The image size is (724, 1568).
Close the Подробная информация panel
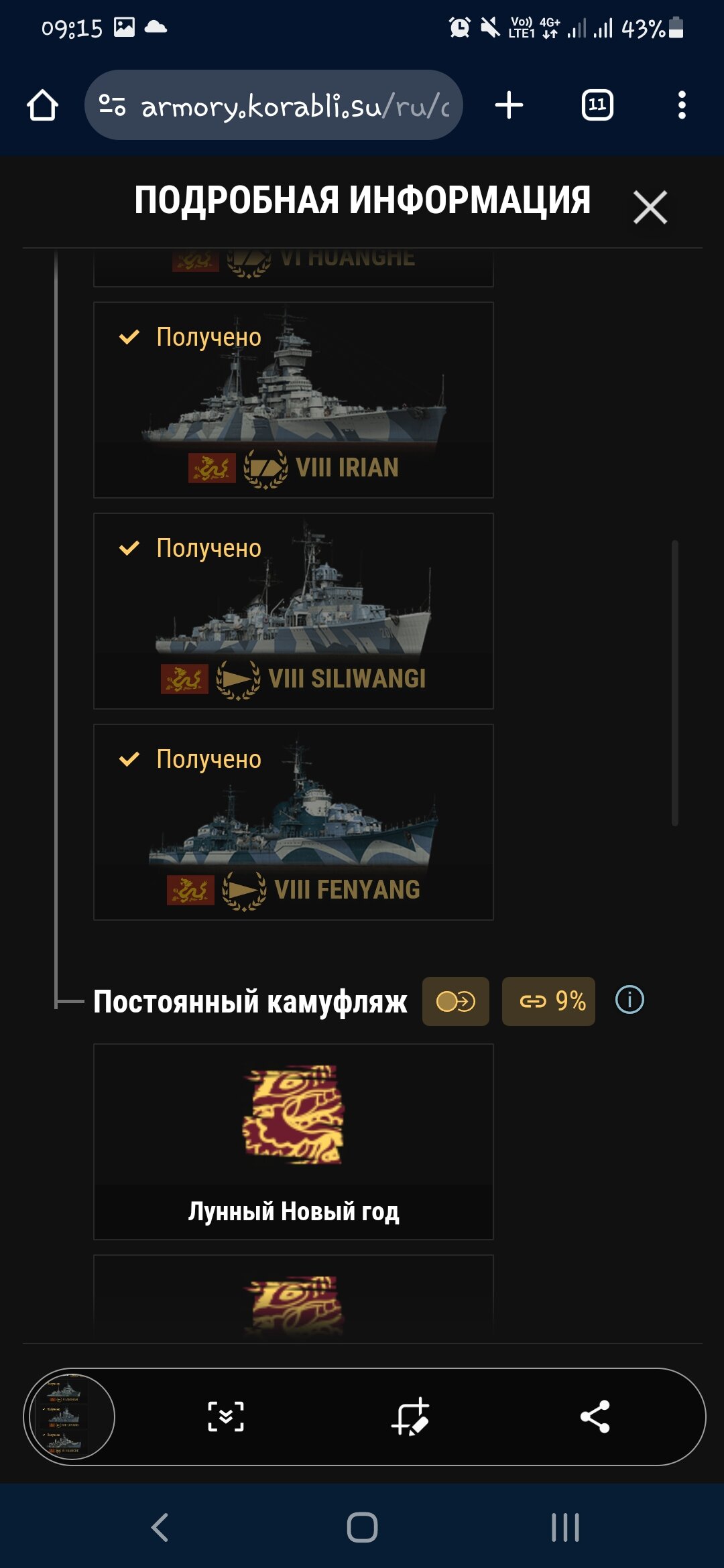click(650, 207)
